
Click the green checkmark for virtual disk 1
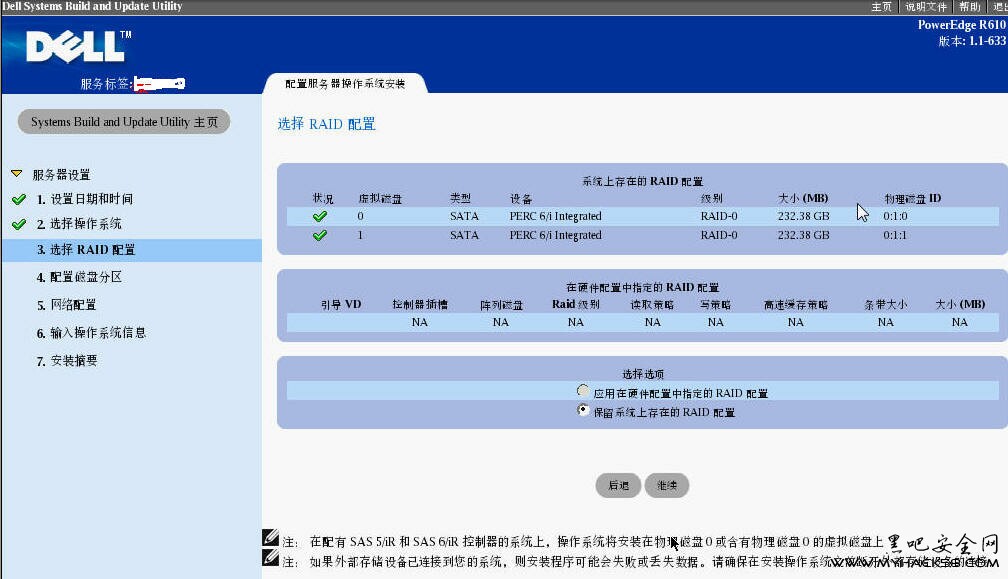pyautogui.click(x=320, y=236)
